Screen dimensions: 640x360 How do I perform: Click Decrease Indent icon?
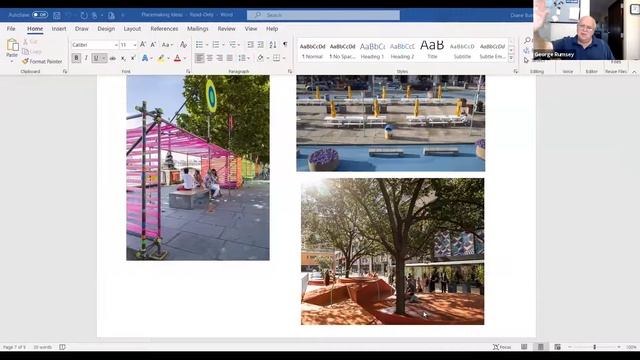pos(250,44)
